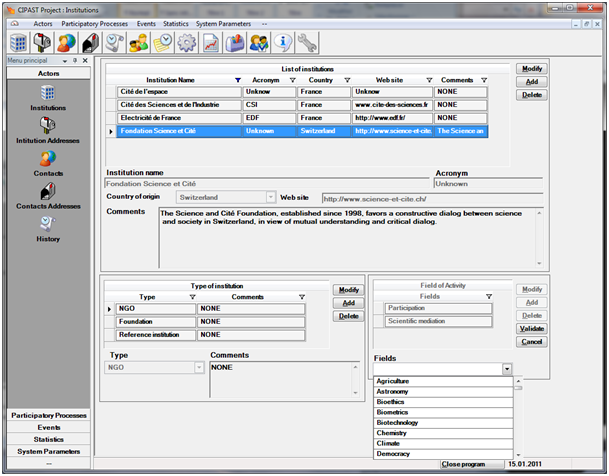Viewport: 609px width, 476px height.
Task: Close the Menu principal panel
Action: coord(85,60)
